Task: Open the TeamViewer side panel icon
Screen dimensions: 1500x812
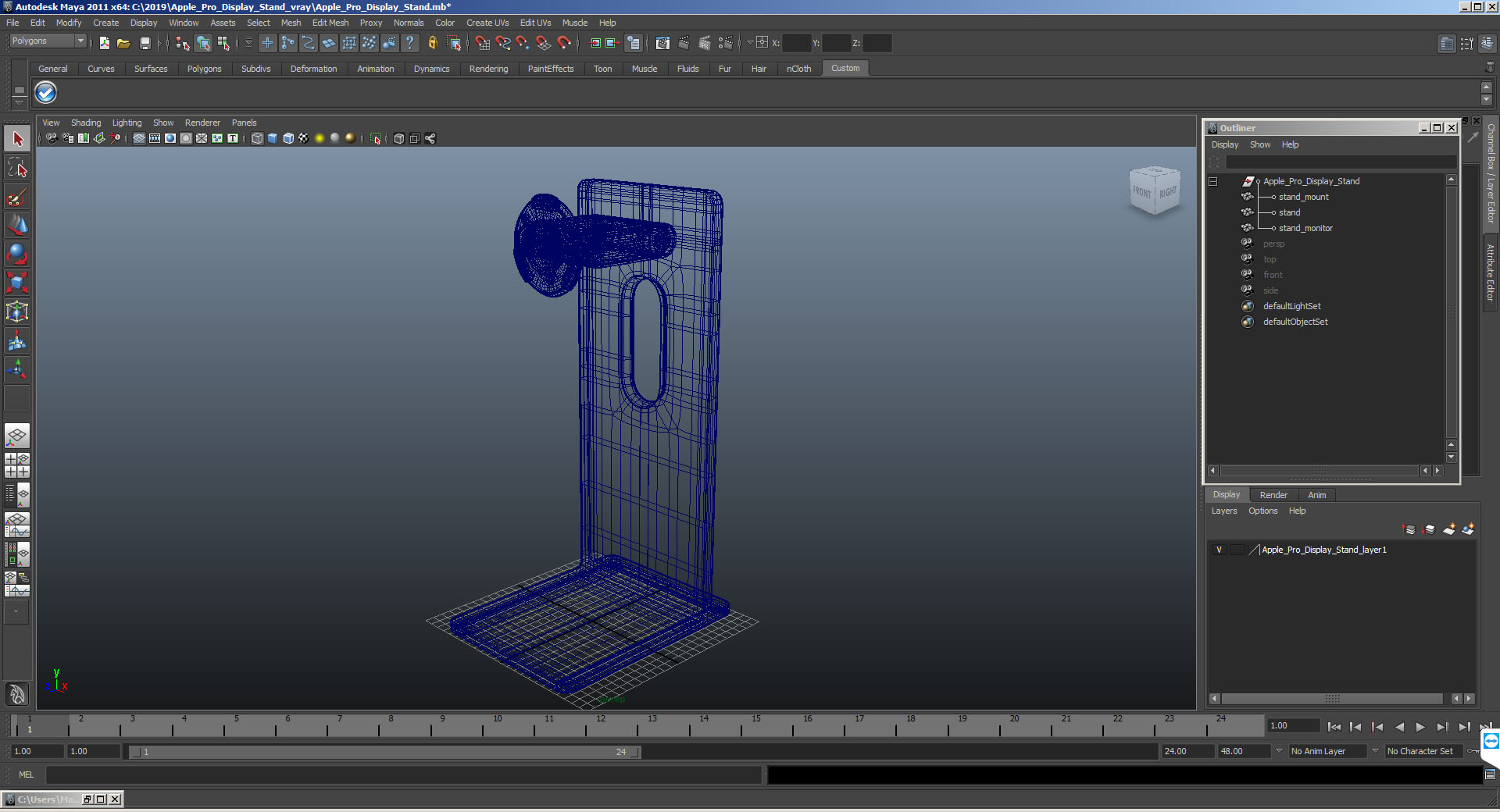Action: click(x=1491, y=741)
